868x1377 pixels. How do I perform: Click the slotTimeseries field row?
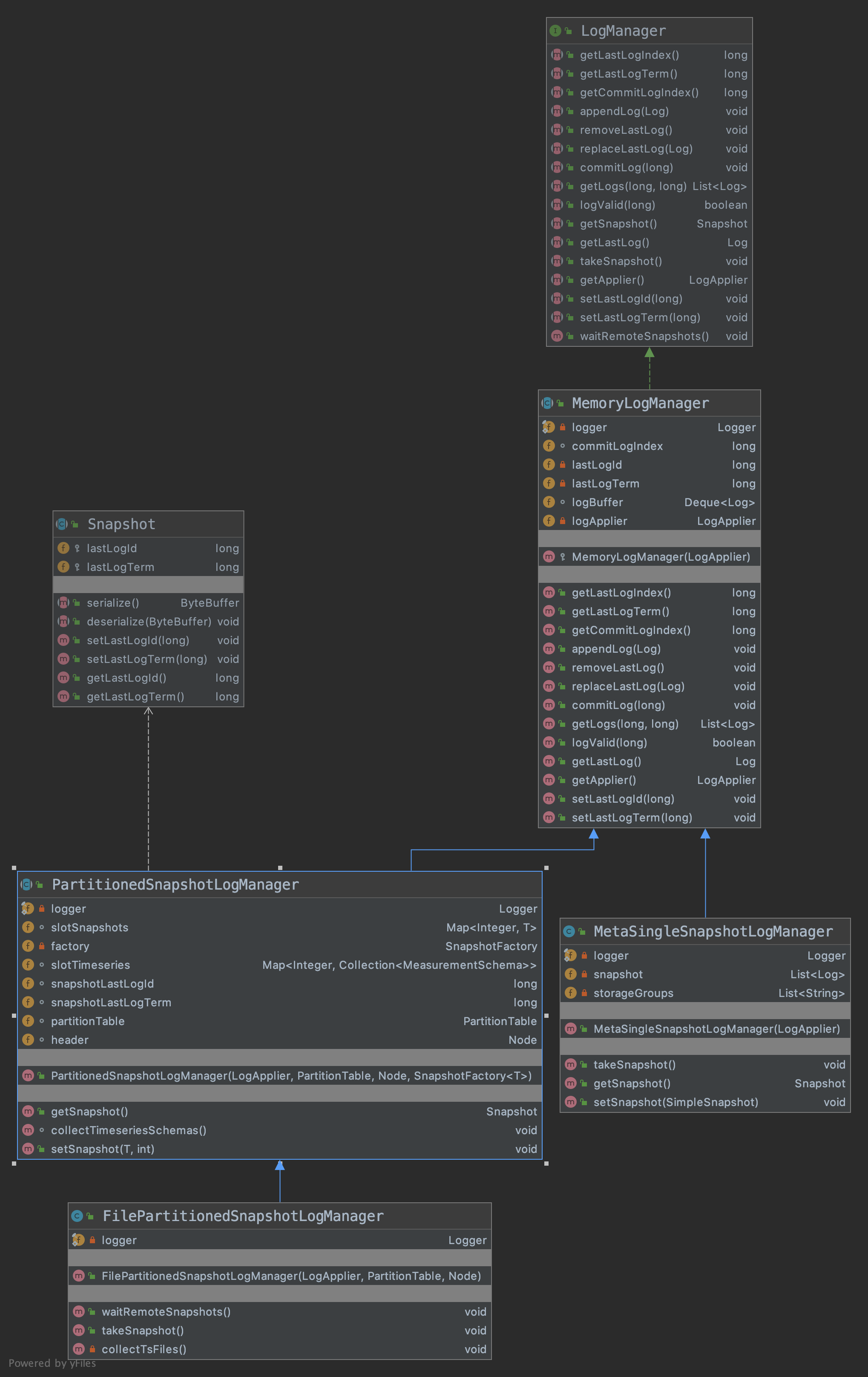point(280,965)
